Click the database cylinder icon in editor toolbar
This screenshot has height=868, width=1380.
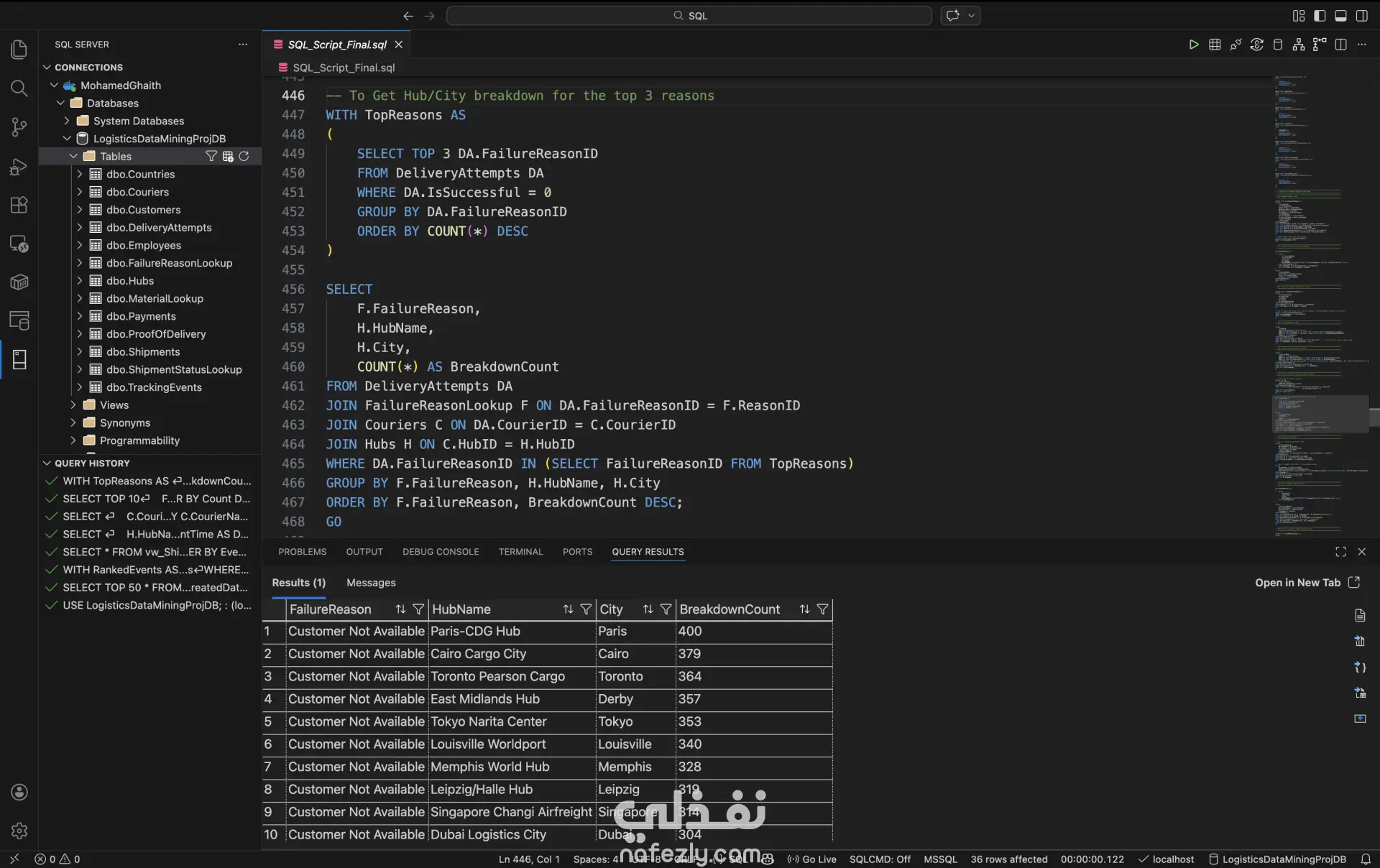pos(1277,45)
